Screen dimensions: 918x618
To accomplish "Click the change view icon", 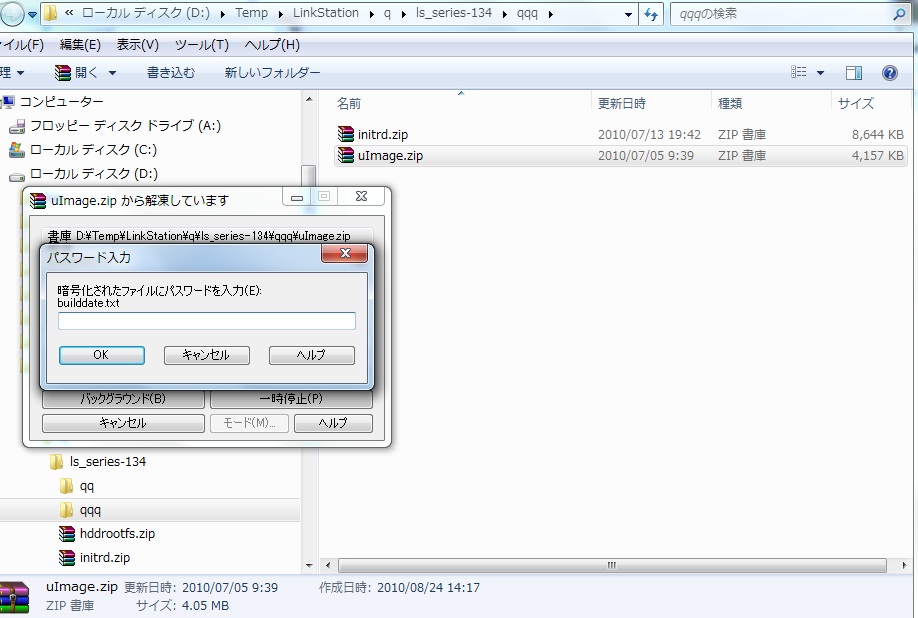I will click(799, 72).
